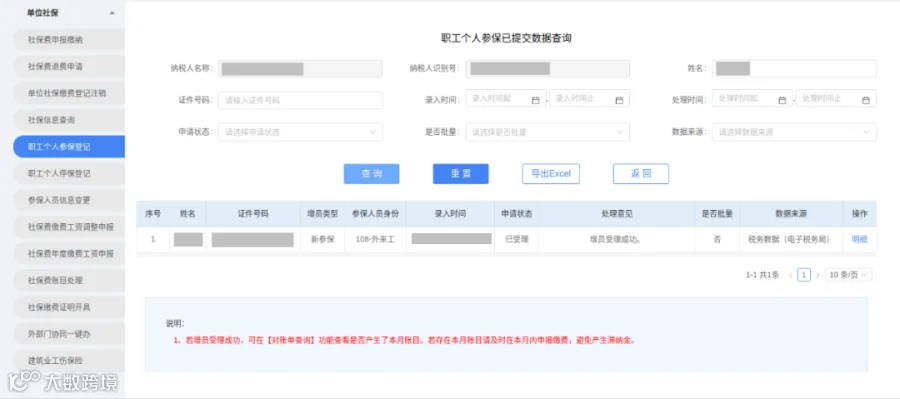Focus the 证件号码 input field
Viewport: 900px width, 399px height.
pyautogui.click(x=300, y=100)
